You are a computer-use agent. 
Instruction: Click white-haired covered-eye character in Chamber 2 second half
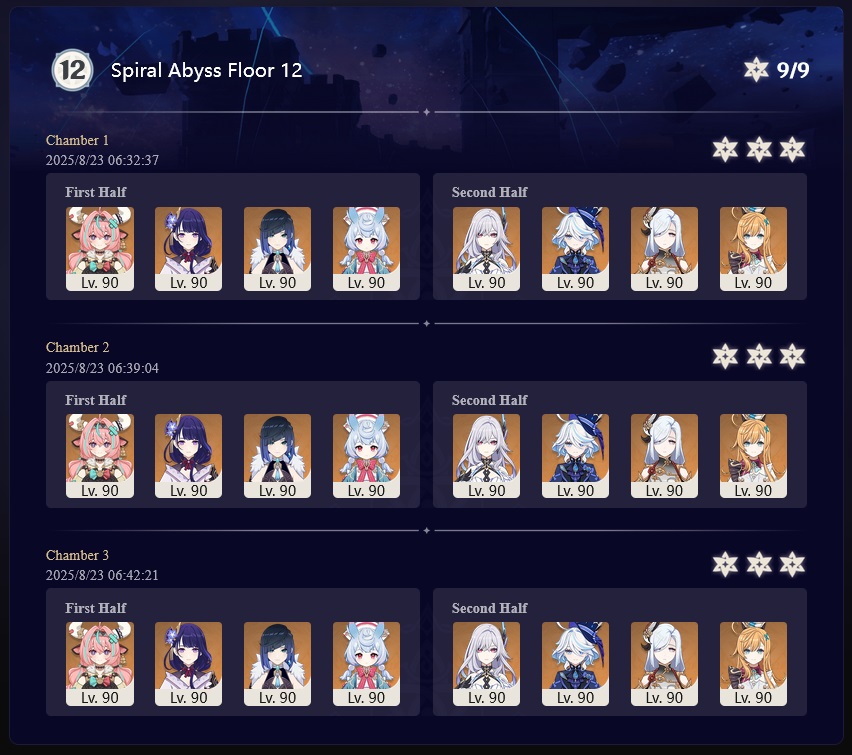(x=664, y=456)
